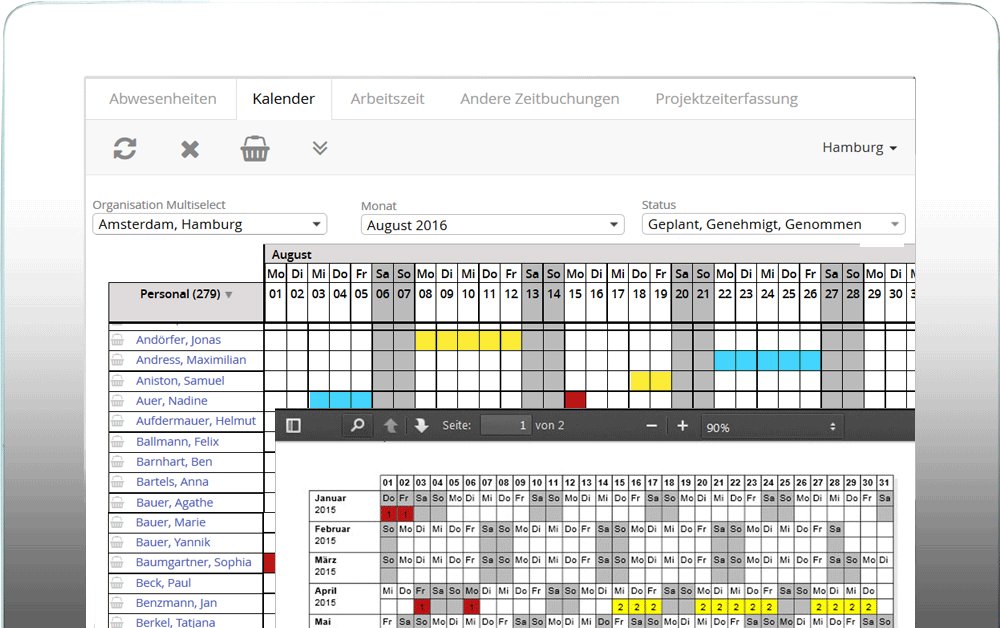Click the trash icon beside Auer, Nadine
Screen dimensions: 1000x628
tap(116, 400)
